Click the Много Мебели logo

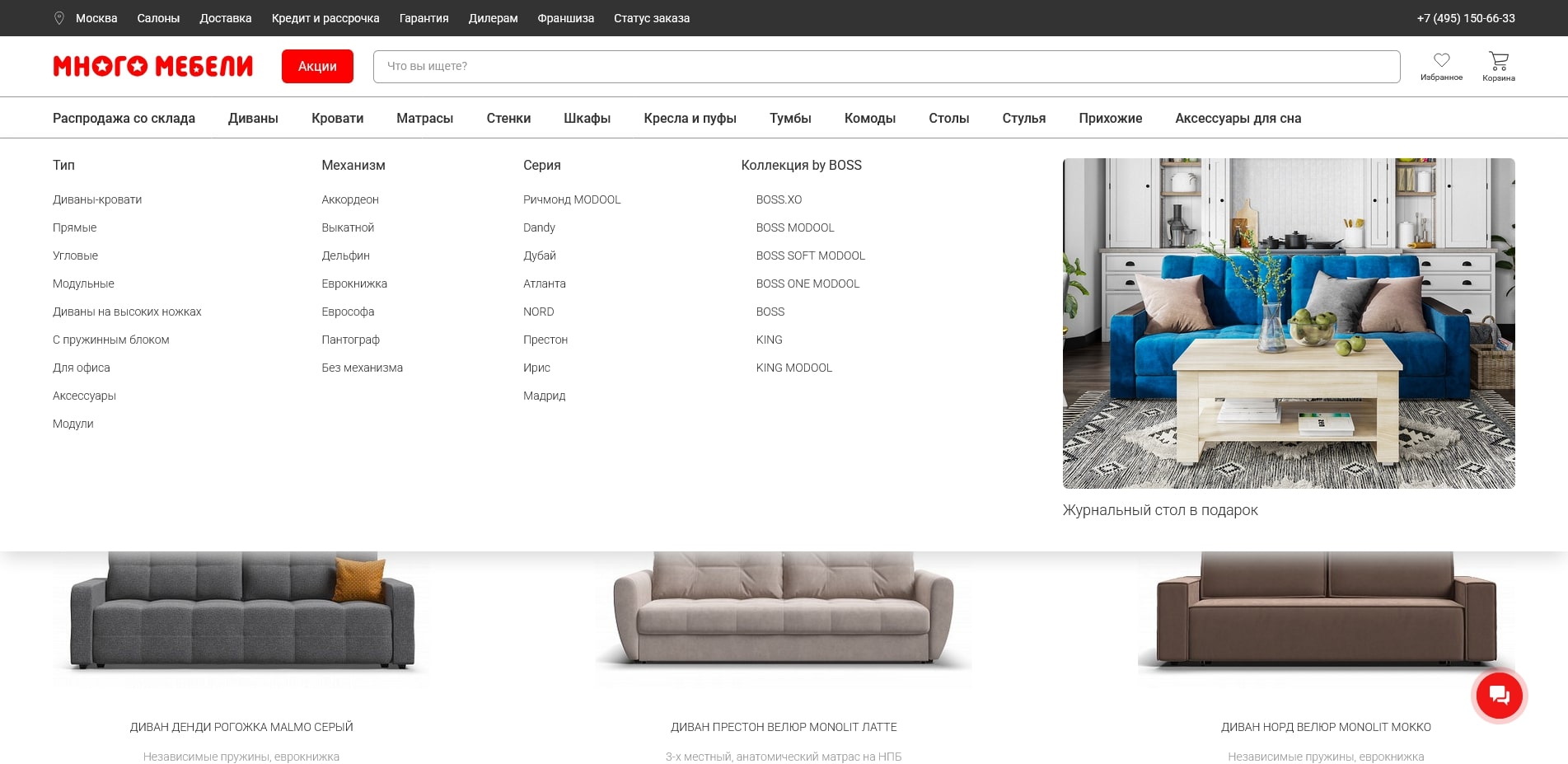153,66
